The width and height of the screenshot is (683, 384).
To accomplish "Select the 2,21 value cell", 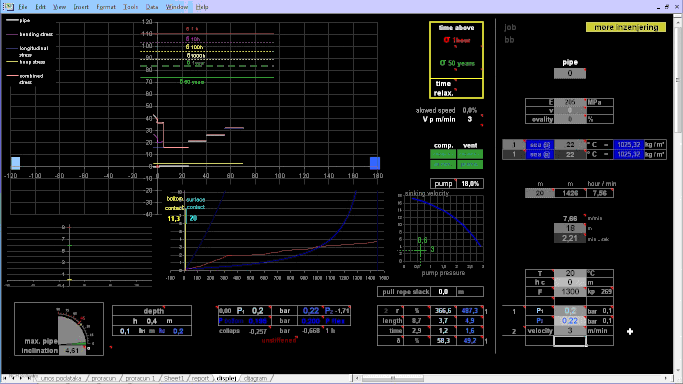I will click(569, 239).
